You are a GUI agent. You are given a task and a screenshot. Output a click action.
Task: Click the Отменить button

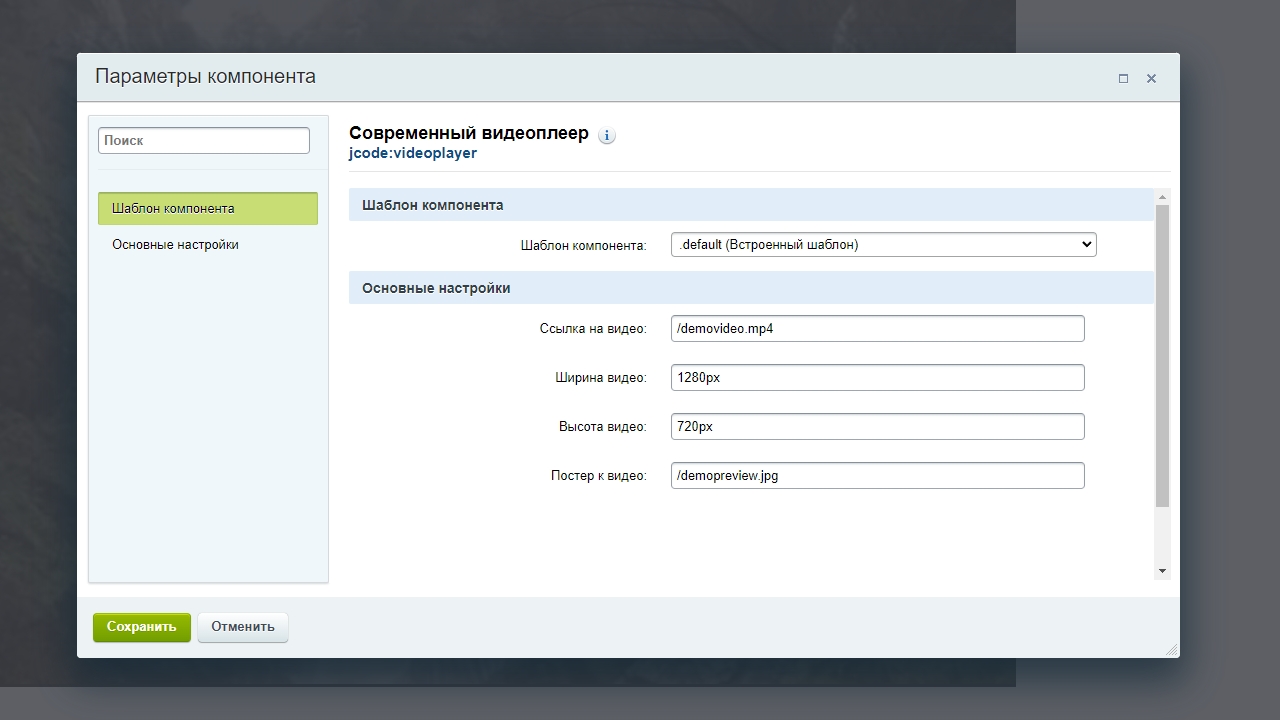243,627
